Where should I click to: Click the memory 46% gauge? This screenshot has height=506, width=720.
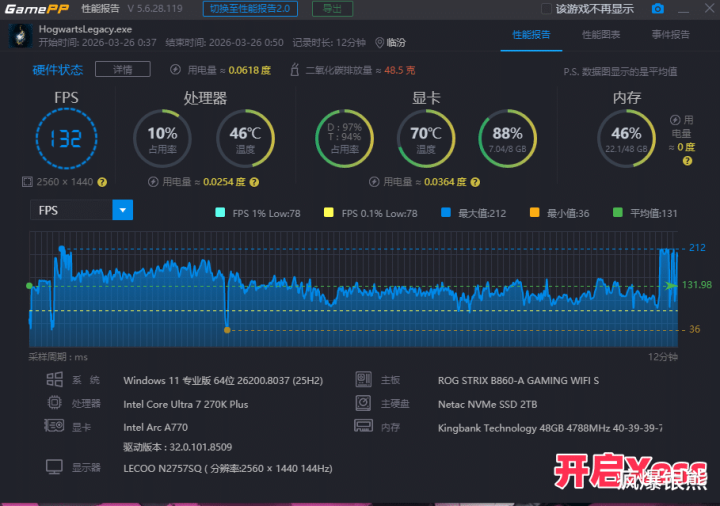pyautogui.click(x=626, y=138)
